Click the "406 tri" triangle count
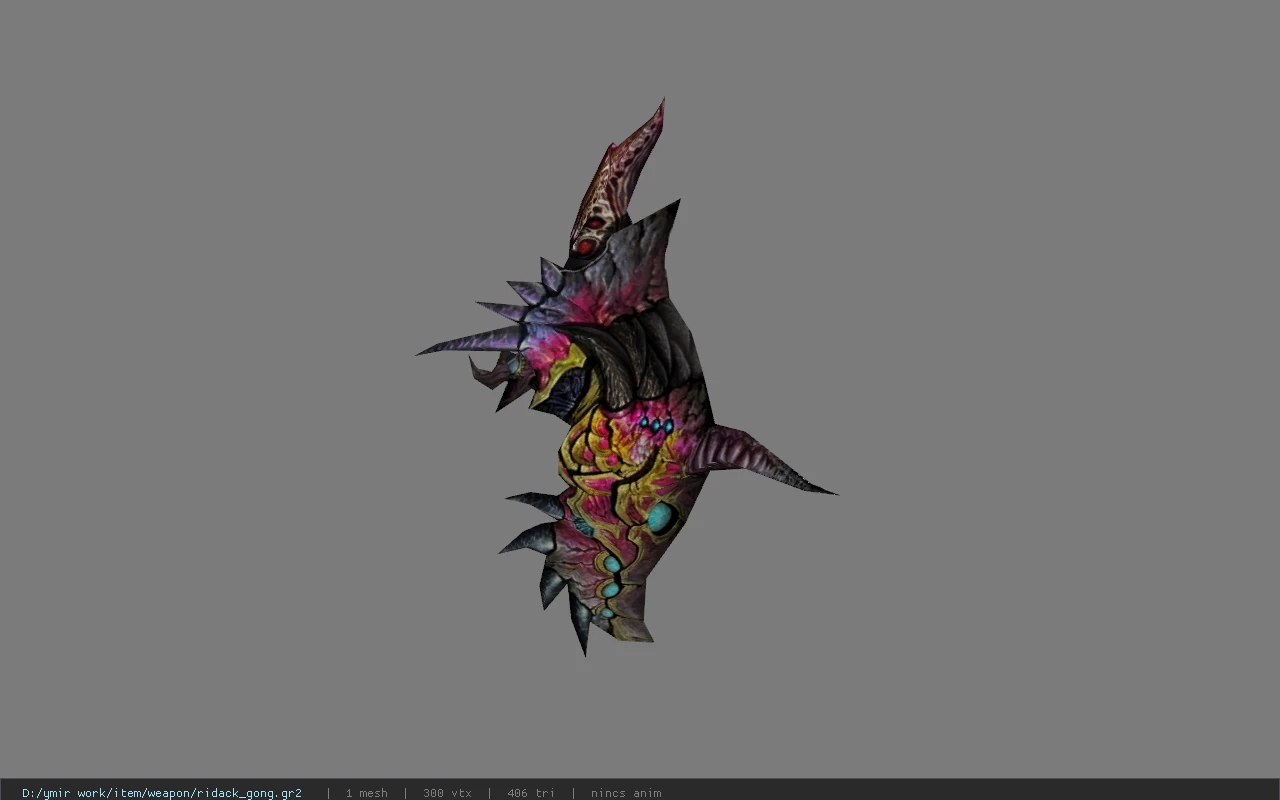Image resolution: width=1280 pixels, height=800 pixels. (531, 793)
